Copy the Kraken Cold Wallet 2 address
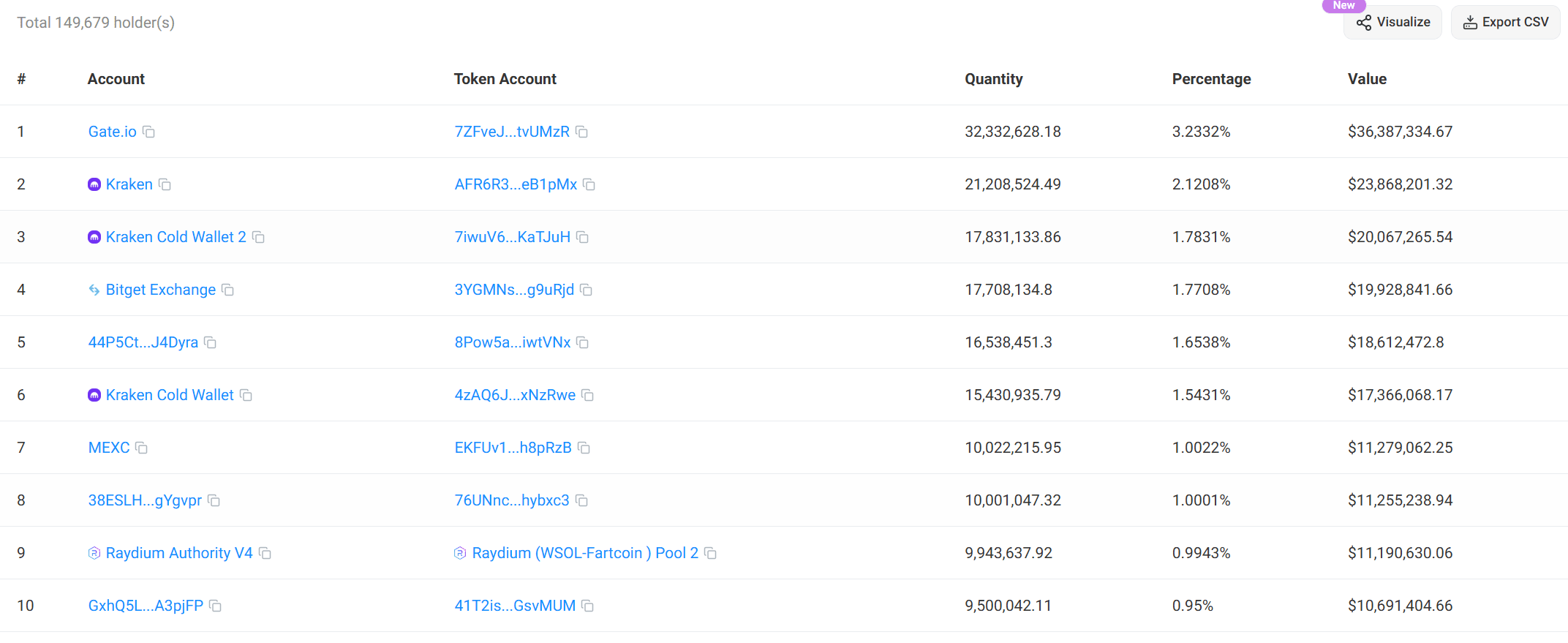This screenshot has height=643, width=1568. tap(258, 237)
